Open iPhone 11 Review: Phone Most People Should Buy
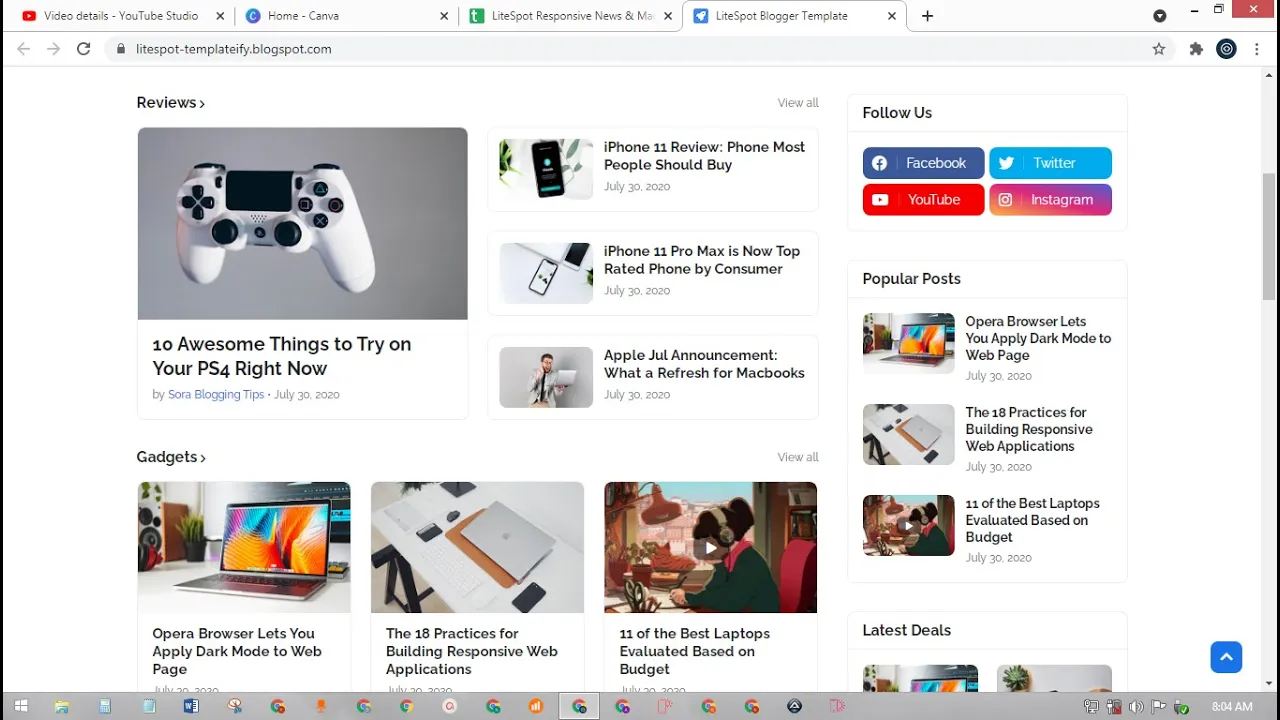Viewport: 1280px width, 720px height. click(x=704, y=156)
